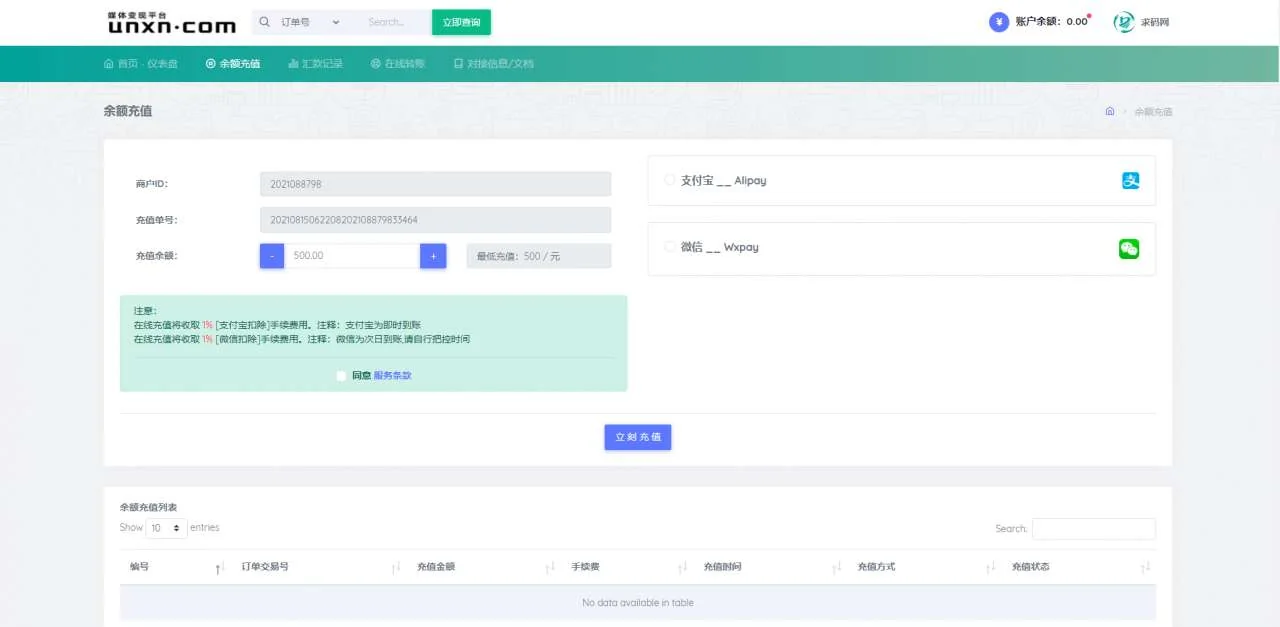Click the table Search input field
Screen dimensions: 1280x627
(x=1093, y=528)
